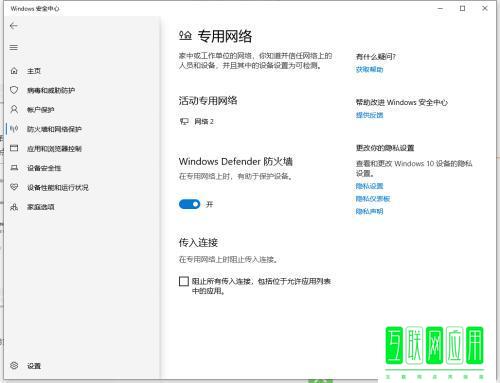The image size is (500, 383).
Task: Select 防火墙和网络保护 in the sidebar
Action: [54, 129]
